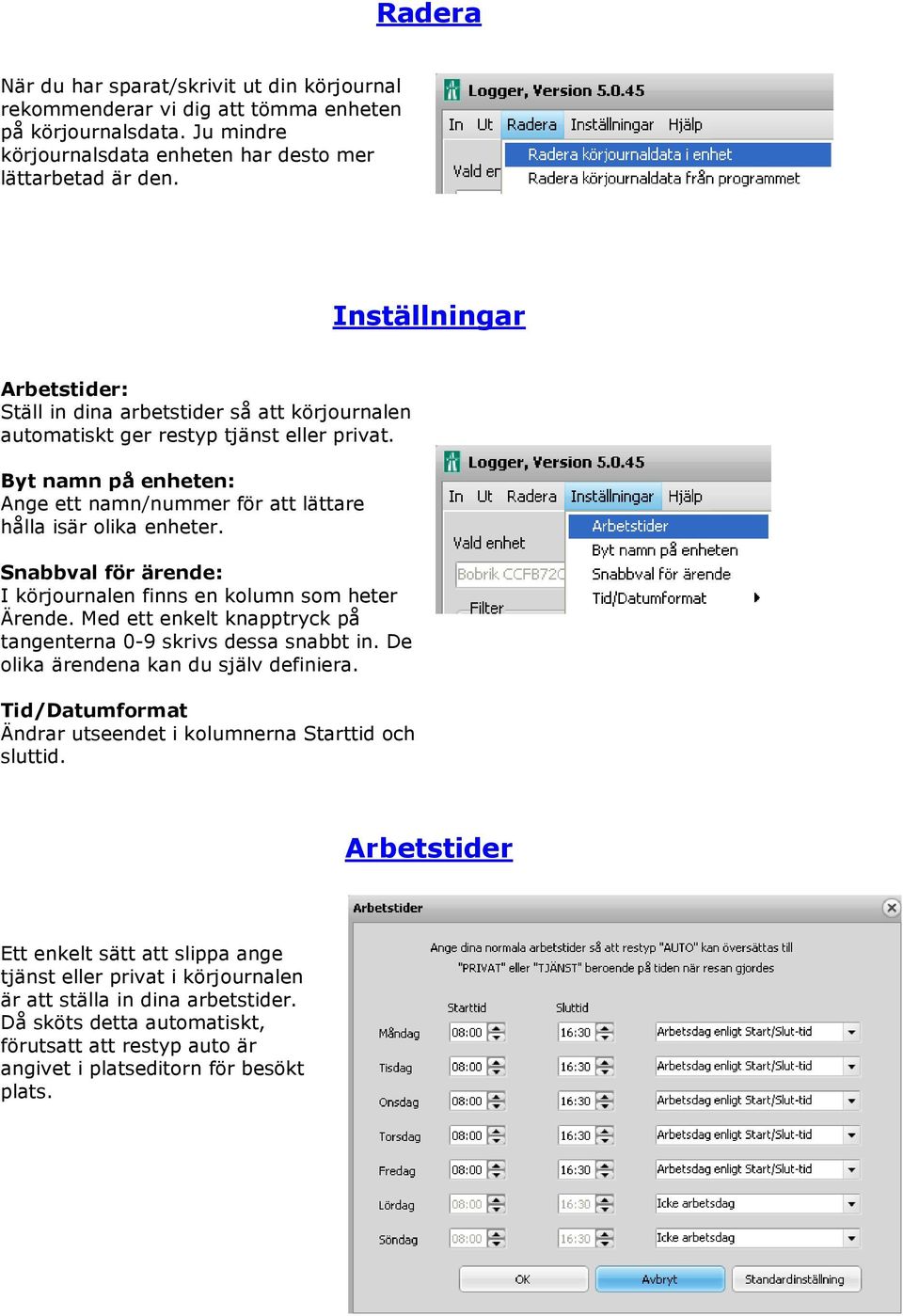Viewport: 903px width, 1316px height.
Task: Step Måndag start time spinner
Action: 497,1032
